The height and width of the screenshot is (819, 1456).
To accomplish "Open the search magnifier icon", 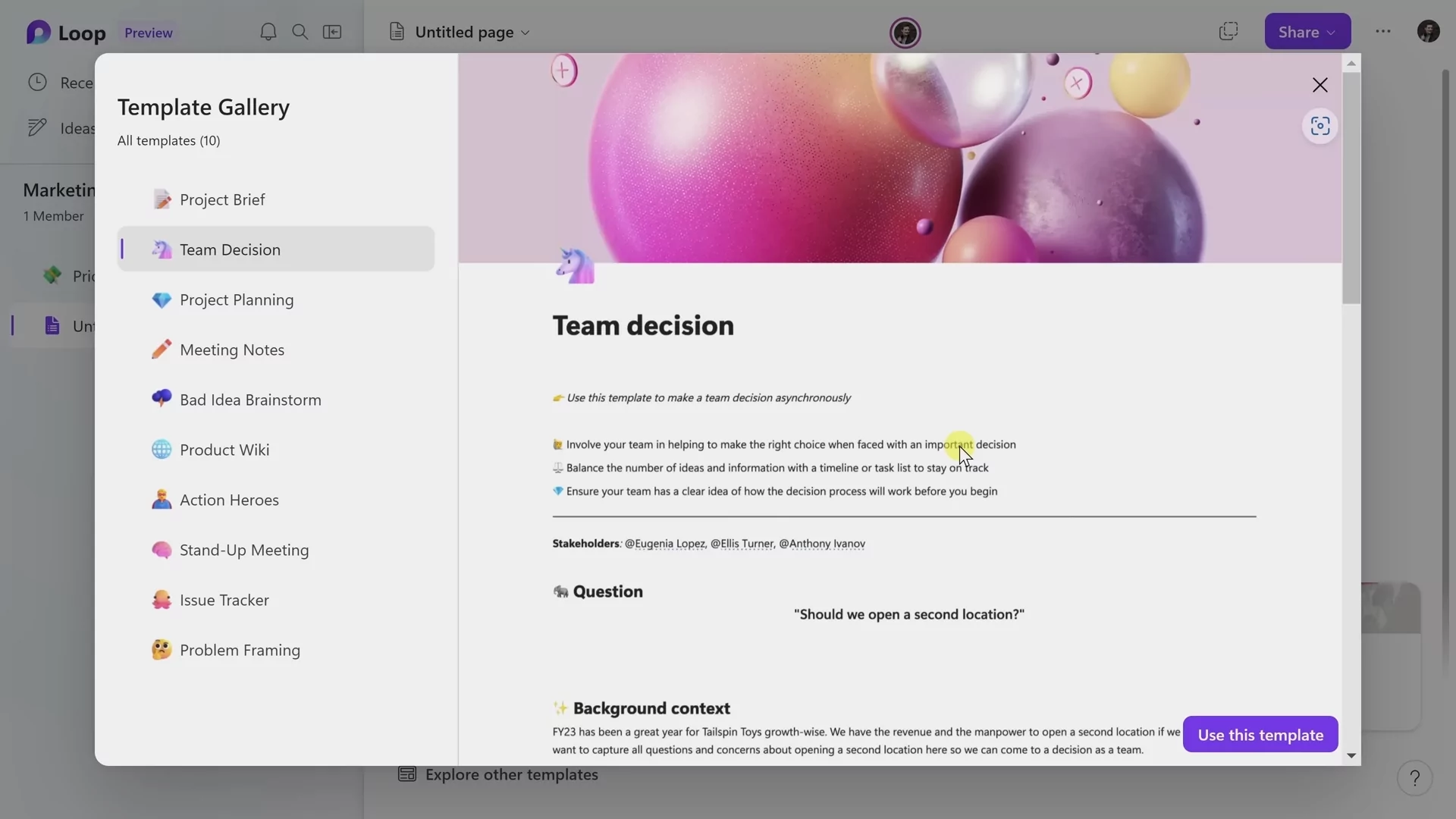I will 300,32.
